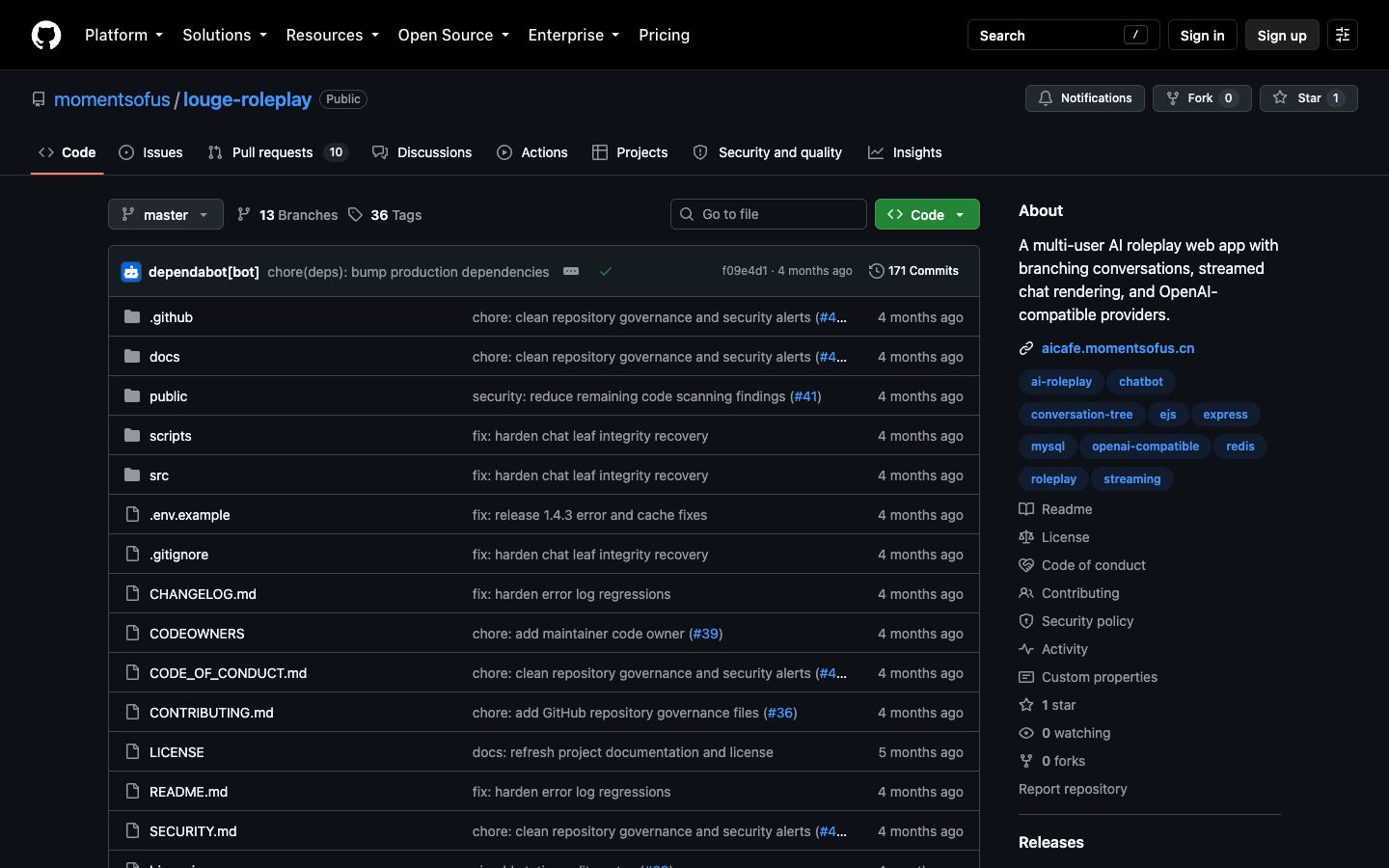1389x868 pixels.
Task: Click the top Search field
Action: pyautogui.click(x=1063, y=35)
